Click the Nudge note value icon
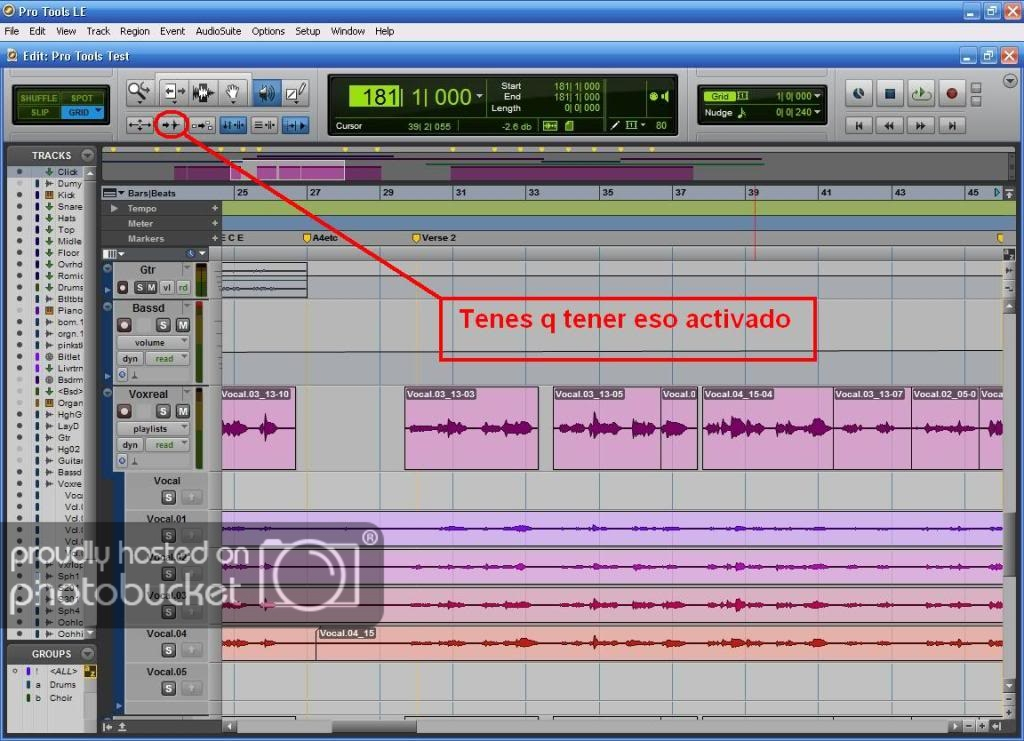The width and height of the screenshot is (1024, 741). [742, 112]
